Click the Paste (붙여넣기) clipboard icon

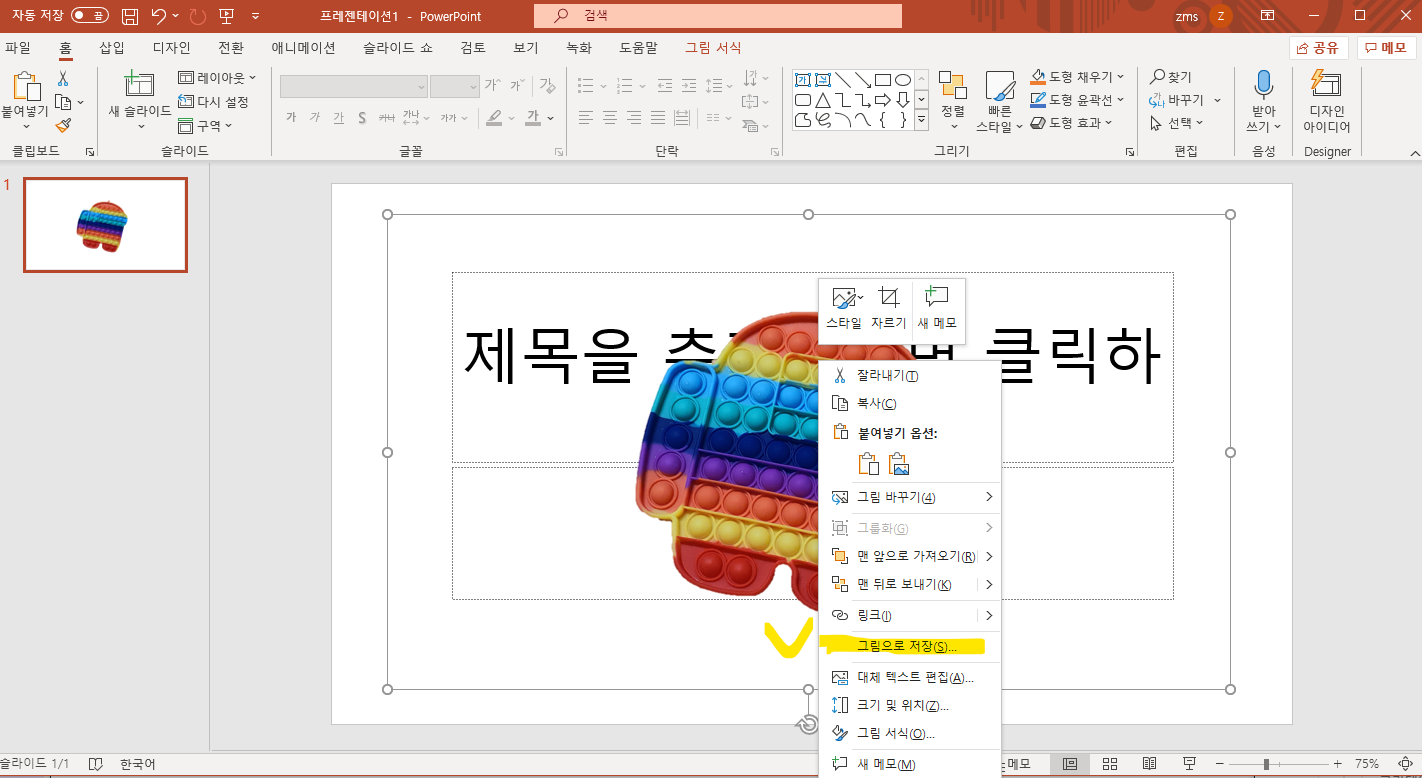26,87
